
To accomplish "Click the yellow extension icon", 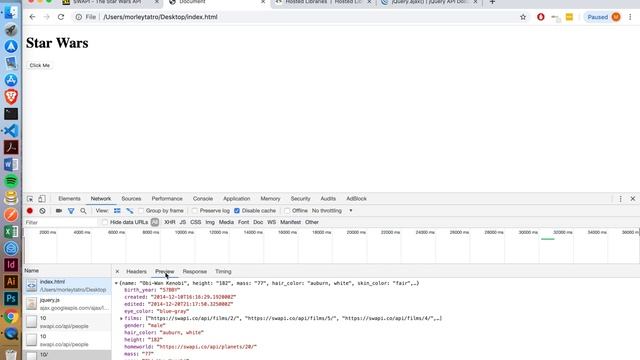I will point(569,17).
